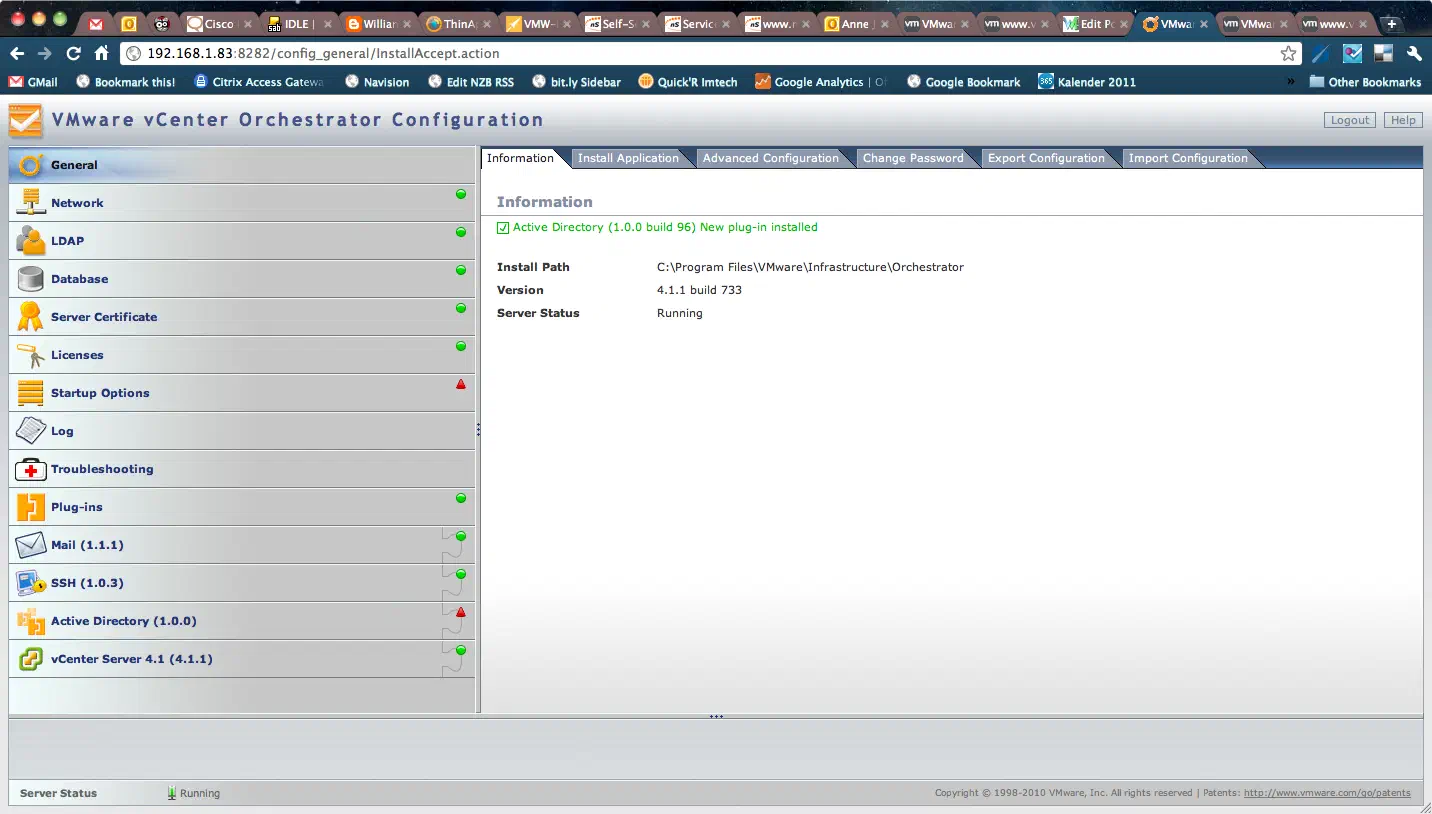
Task: Open a new browser tab
Action: pos(1391,24)
